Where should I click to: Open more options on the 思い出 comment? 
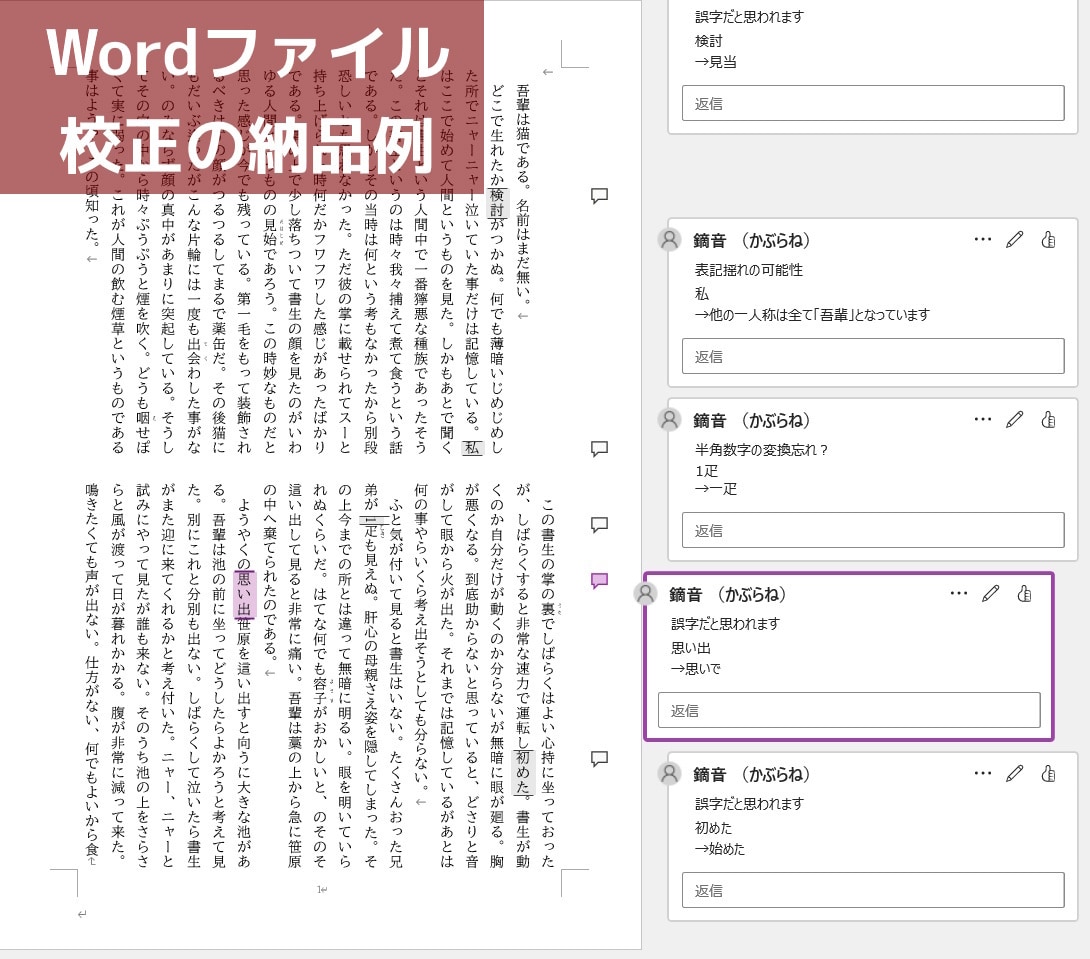coord(959,593)
